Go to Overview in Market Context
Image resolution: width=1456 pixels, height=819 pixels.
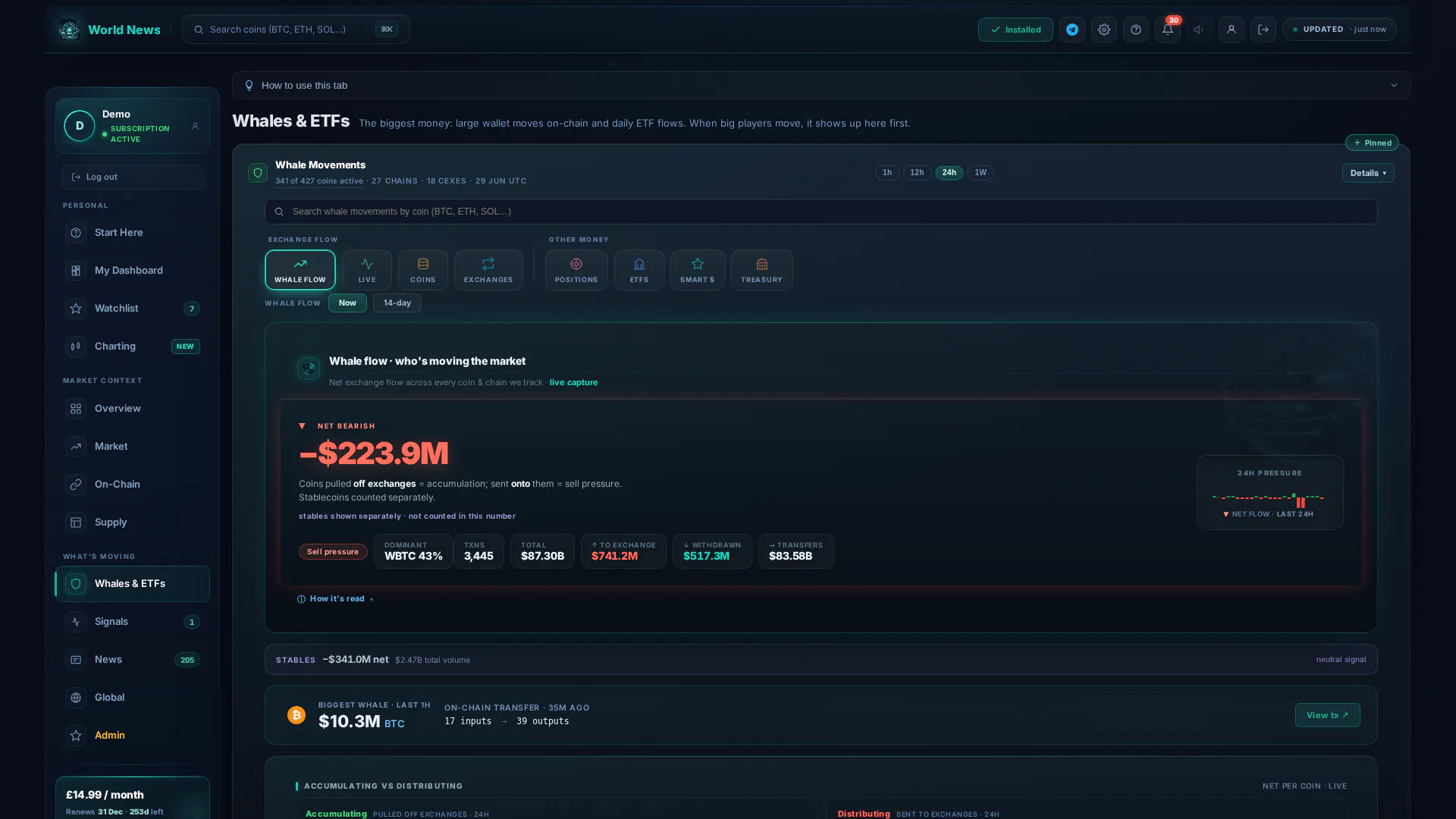pos(133,409)
